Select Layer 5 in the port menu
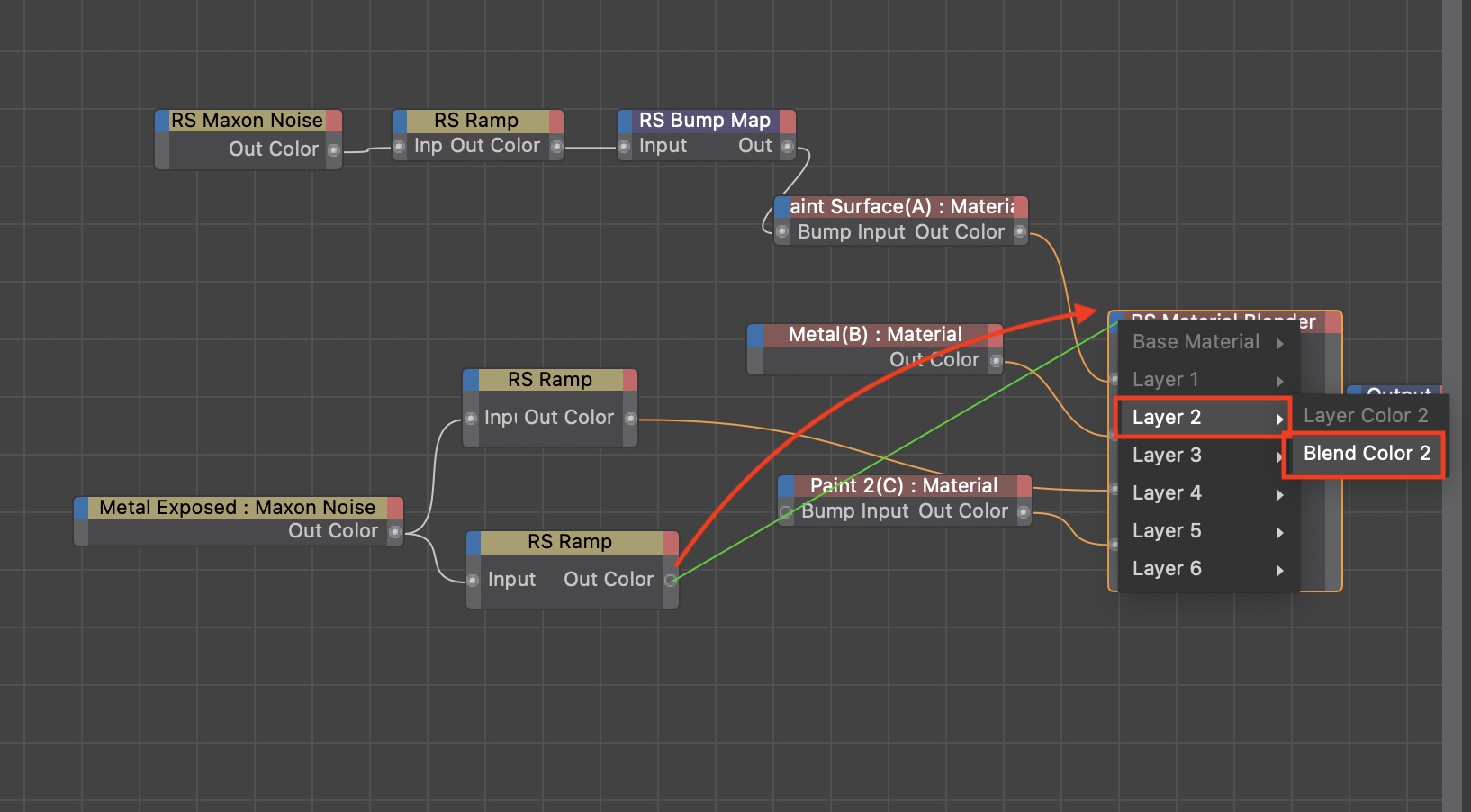 (1167, 531)
